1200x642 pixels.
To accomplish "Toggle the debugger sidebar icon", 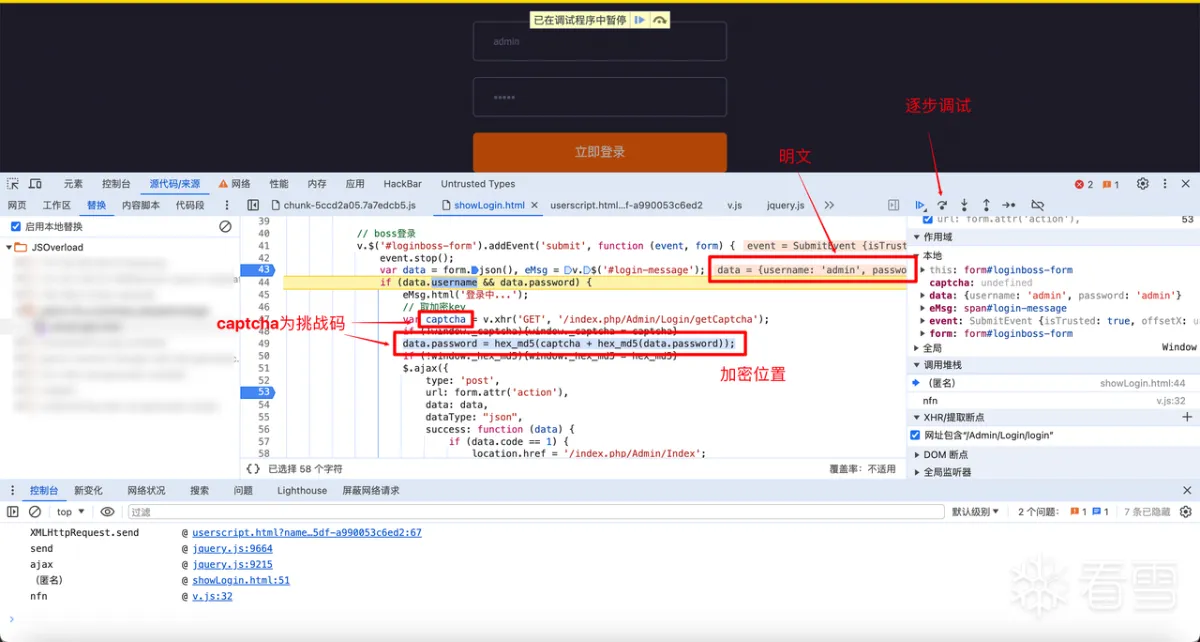I will pyautogui.click(x=894, y=205).
